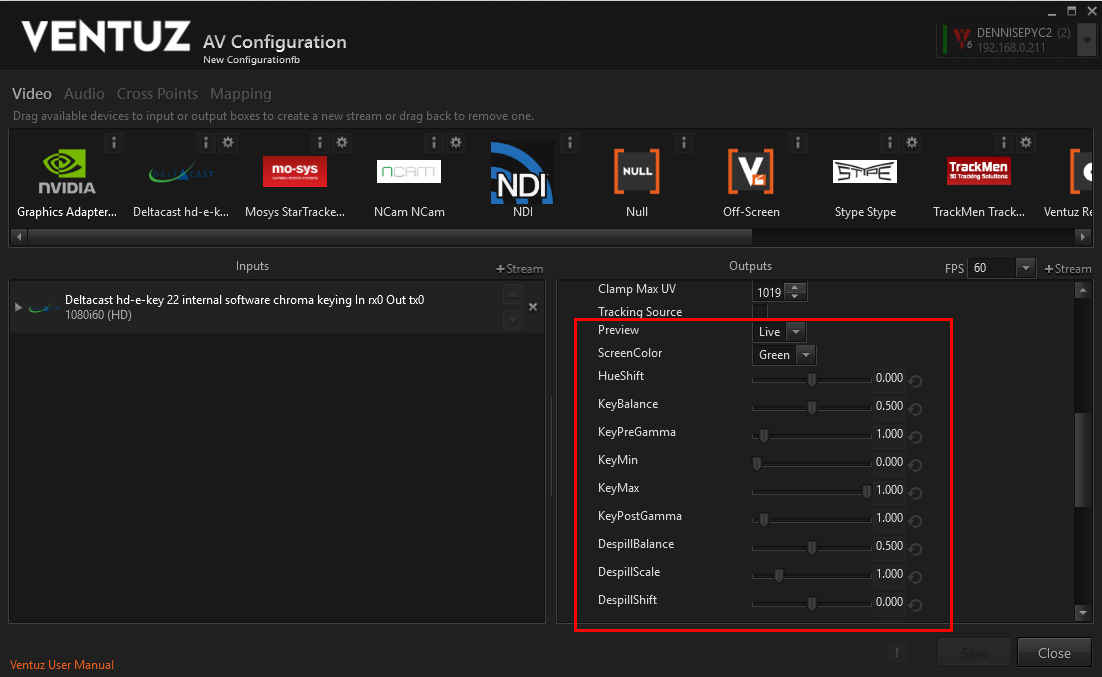The height and width of the screenshot is (677, 1102).
Task: Select the Stype tracking device icon
Action: 864,172
